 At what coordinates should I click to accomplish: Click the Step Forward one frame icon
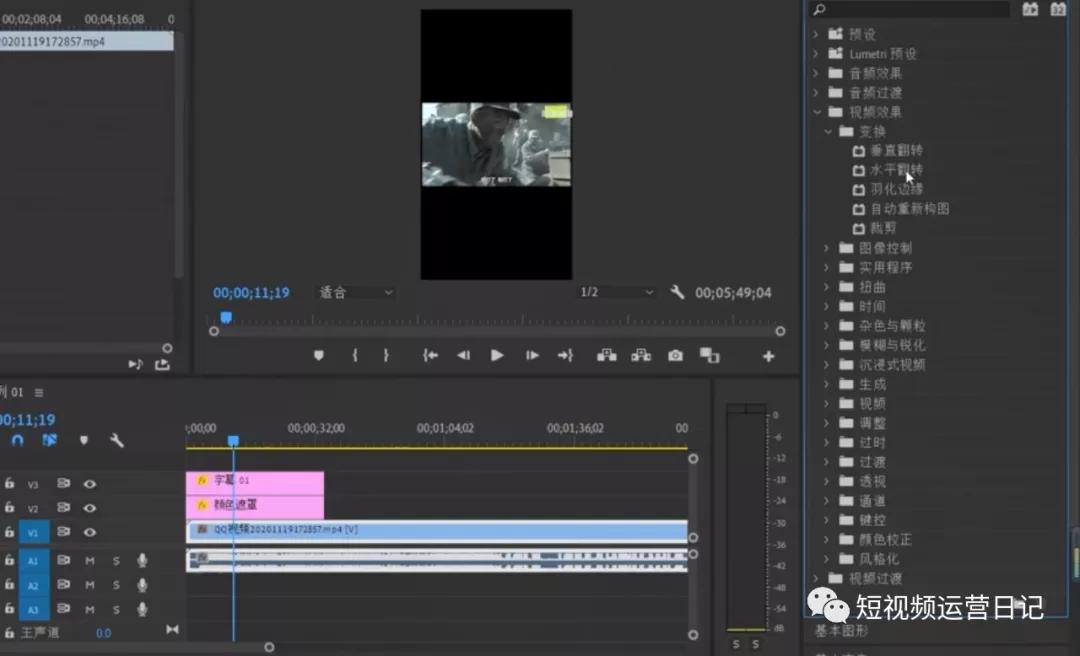pos(532,355)
